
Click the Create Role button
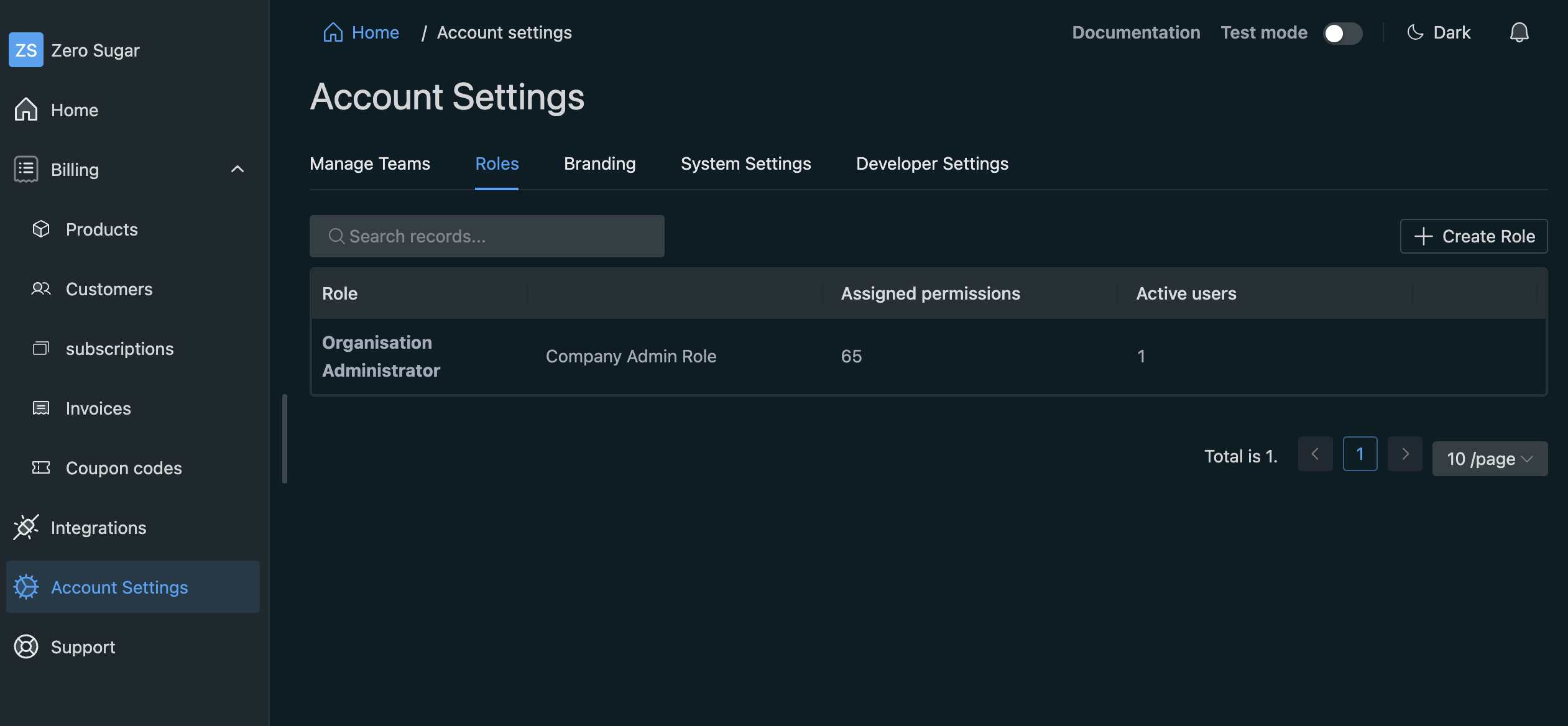pyautogui.click(x=1473, y=236)
